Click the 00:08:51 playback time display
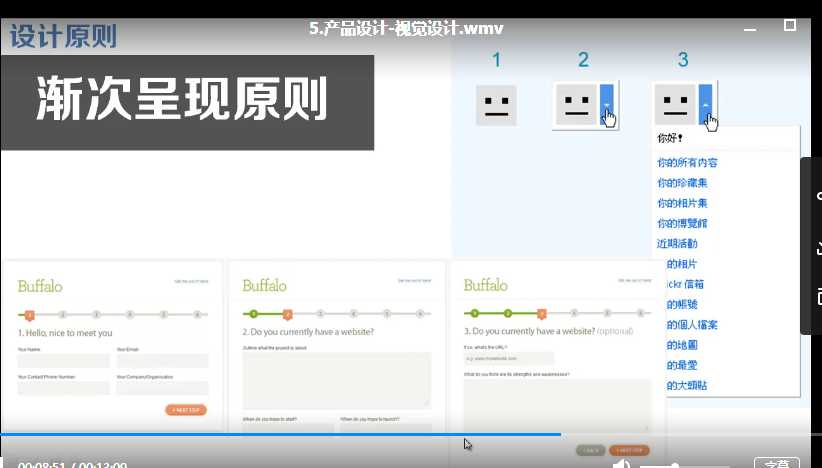 (44, 465)
